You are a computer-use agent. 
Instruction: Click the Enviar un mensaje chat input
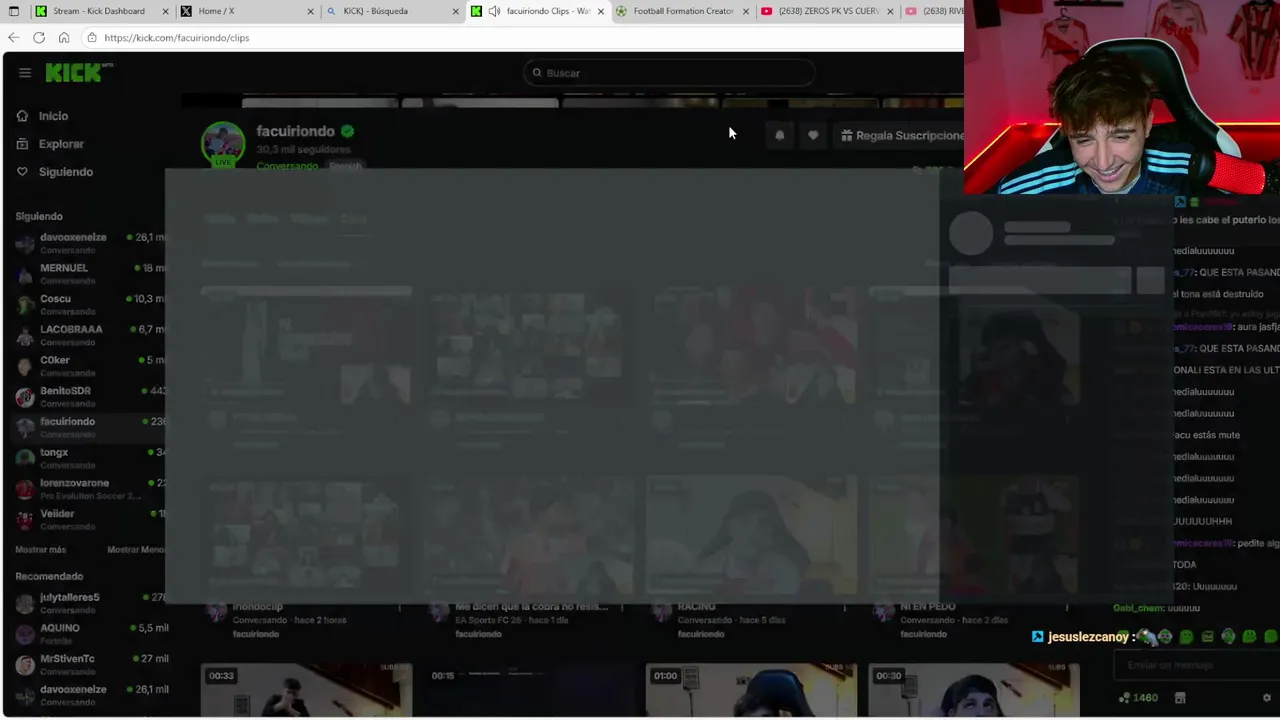coord(1195,665)
